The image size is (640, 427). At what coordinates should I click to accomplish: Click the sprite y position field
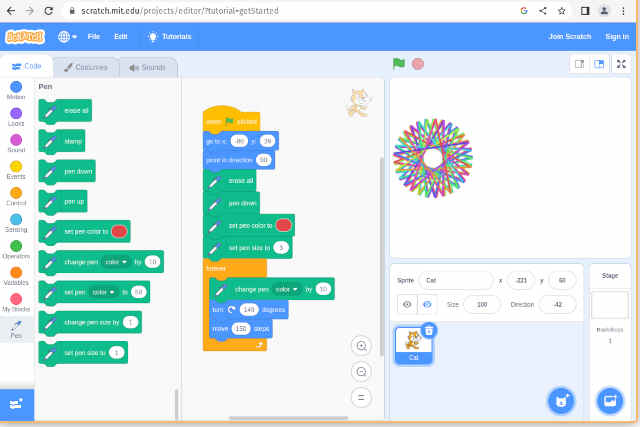click(562, 280)
